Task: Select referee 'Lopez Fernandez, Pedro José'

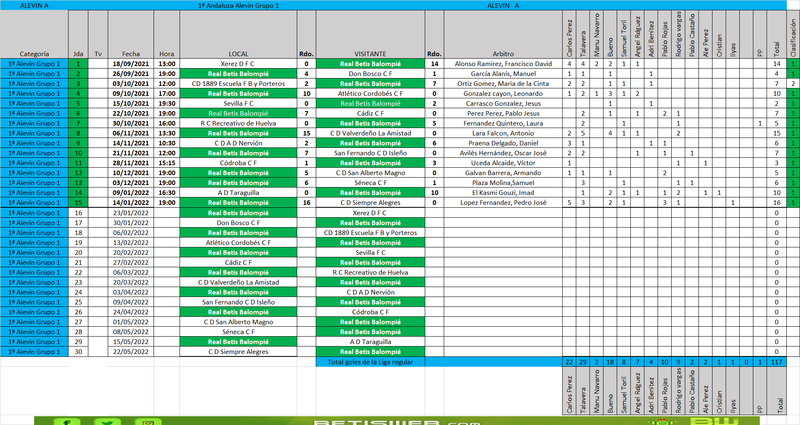Action: 503,203
